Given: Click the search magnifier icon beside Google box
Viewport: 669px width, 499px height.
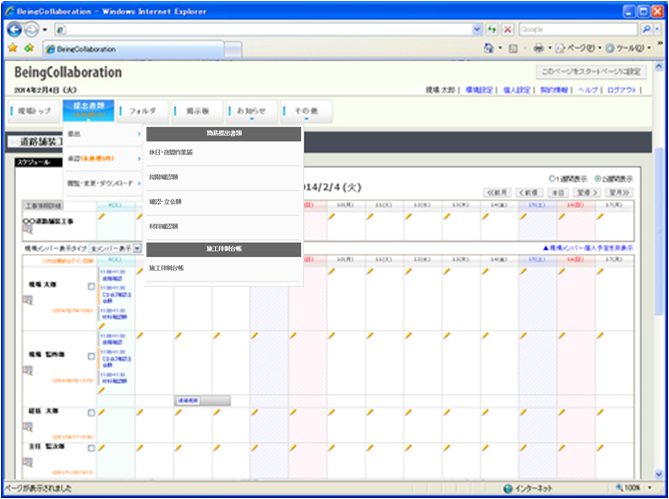Looking at the screenshot, I should [x=646, y=29].
